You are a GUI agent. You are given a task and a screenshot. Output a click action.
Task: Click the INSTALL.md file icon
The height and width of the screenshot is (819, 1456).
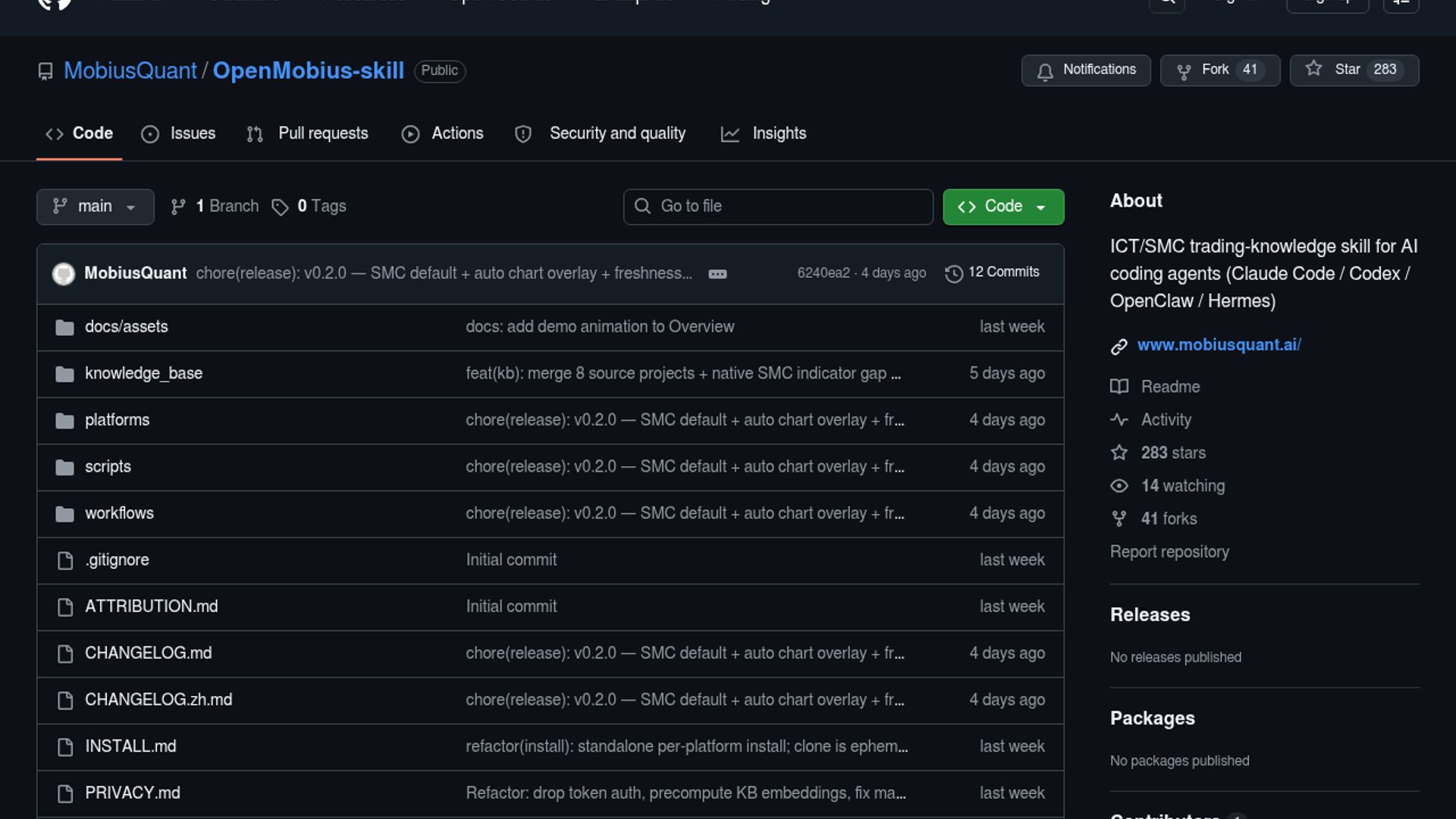click(x=65, y=747)
